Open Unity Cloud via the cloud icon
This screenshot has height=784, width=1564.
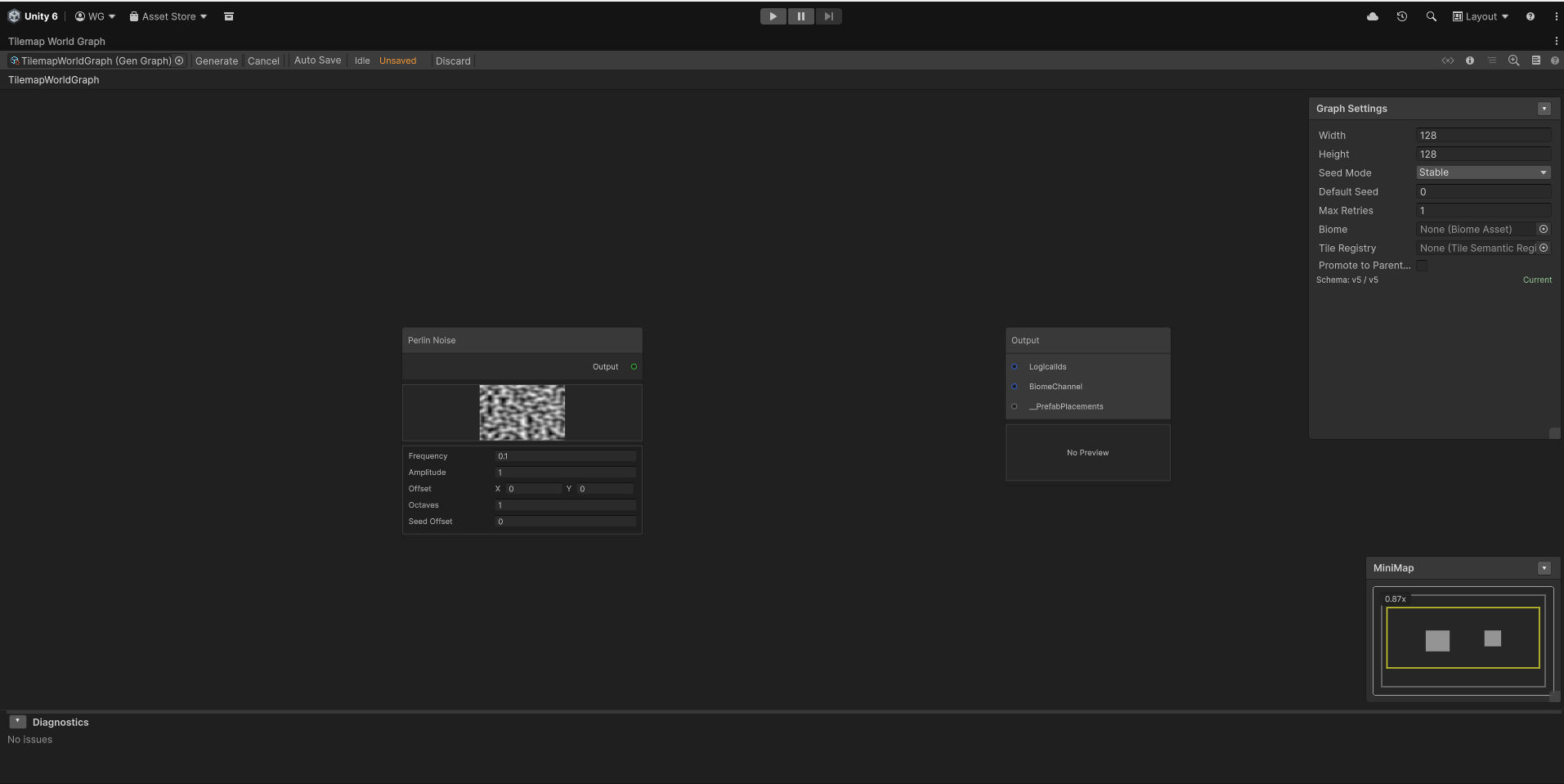(x=1373, y=16)
